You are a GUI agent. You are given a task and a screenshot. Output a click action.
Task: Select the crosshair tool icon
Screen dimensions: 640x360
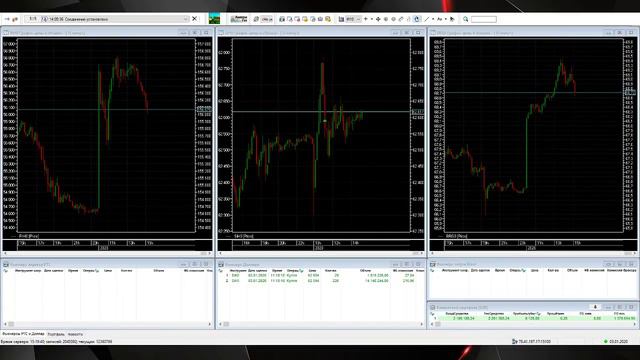tap(378, 19)
